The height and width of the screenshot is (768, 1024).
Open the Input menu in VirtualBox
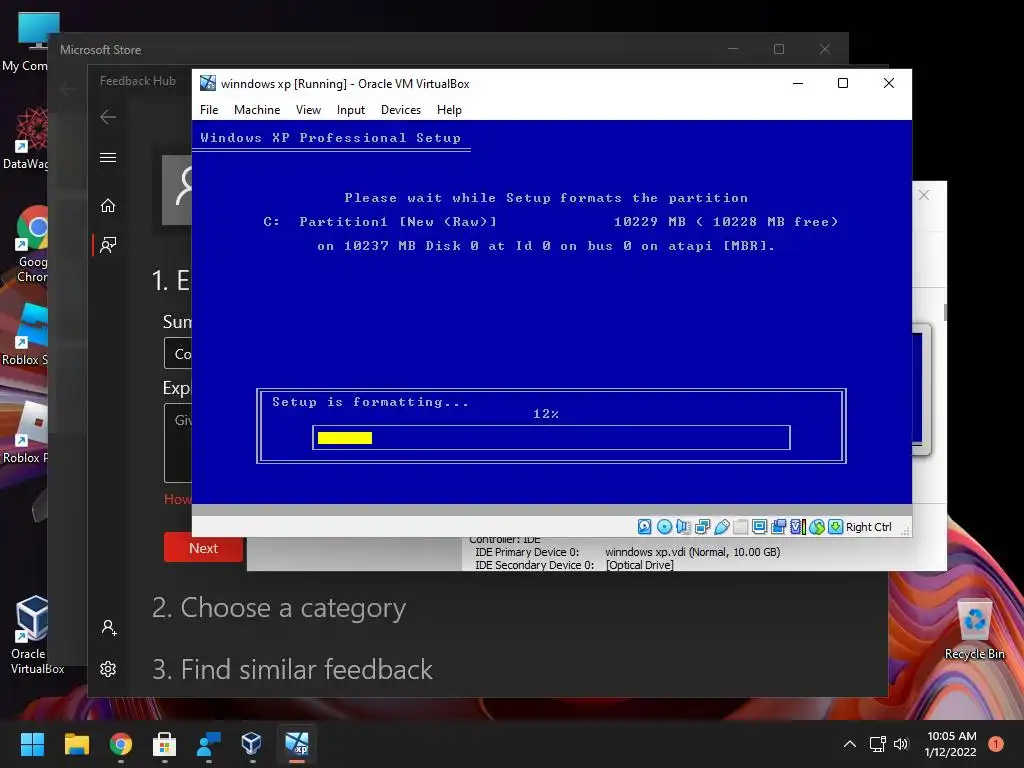pos(351,110)
